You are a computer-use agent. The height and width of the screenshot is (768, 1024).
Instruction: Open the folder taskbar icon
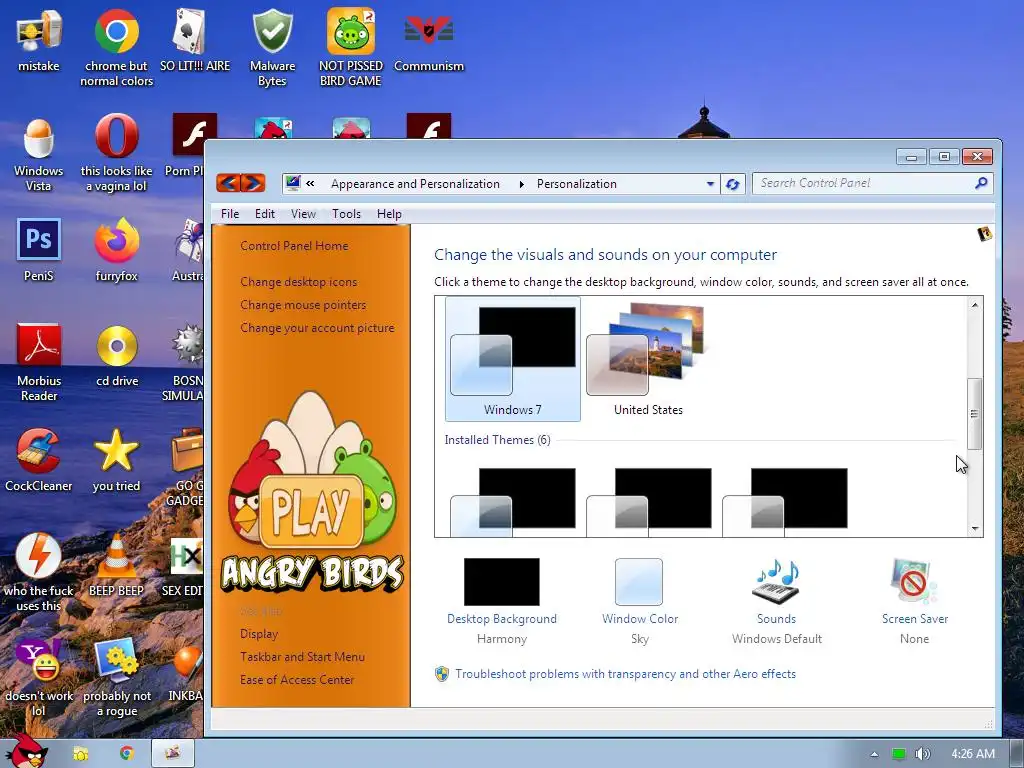tap(80, 754)
